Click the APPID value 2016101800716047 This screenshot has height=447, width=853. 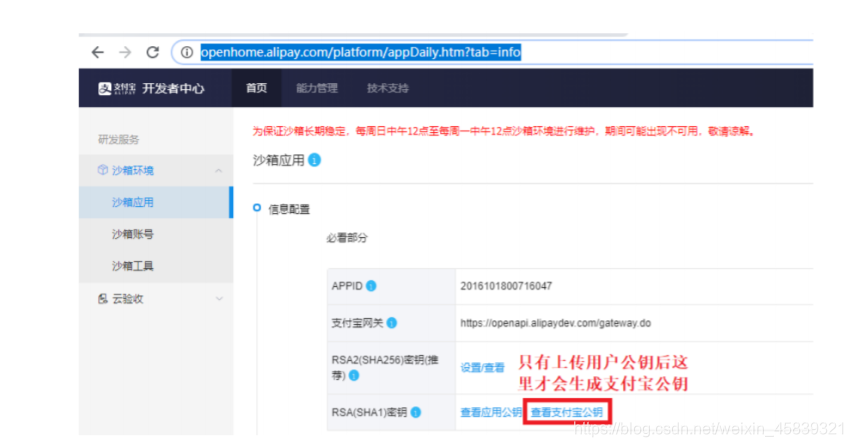point(506,286)
